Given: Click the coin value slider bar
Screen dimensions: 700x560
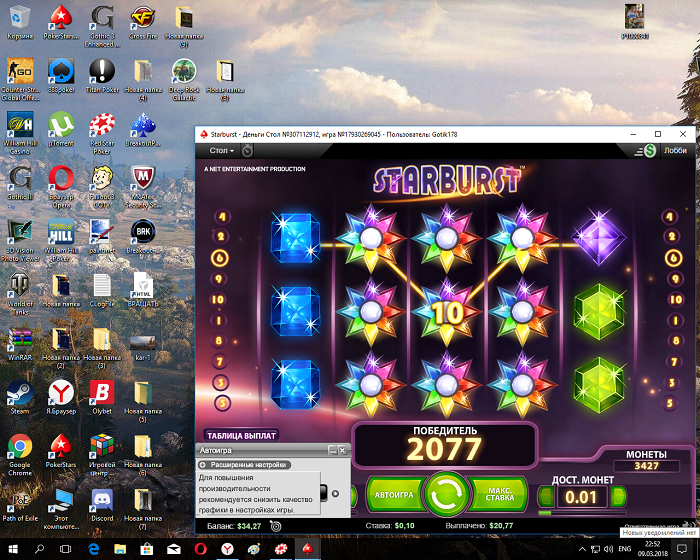Looking at the screenshot, I should [x=583, y=513].
